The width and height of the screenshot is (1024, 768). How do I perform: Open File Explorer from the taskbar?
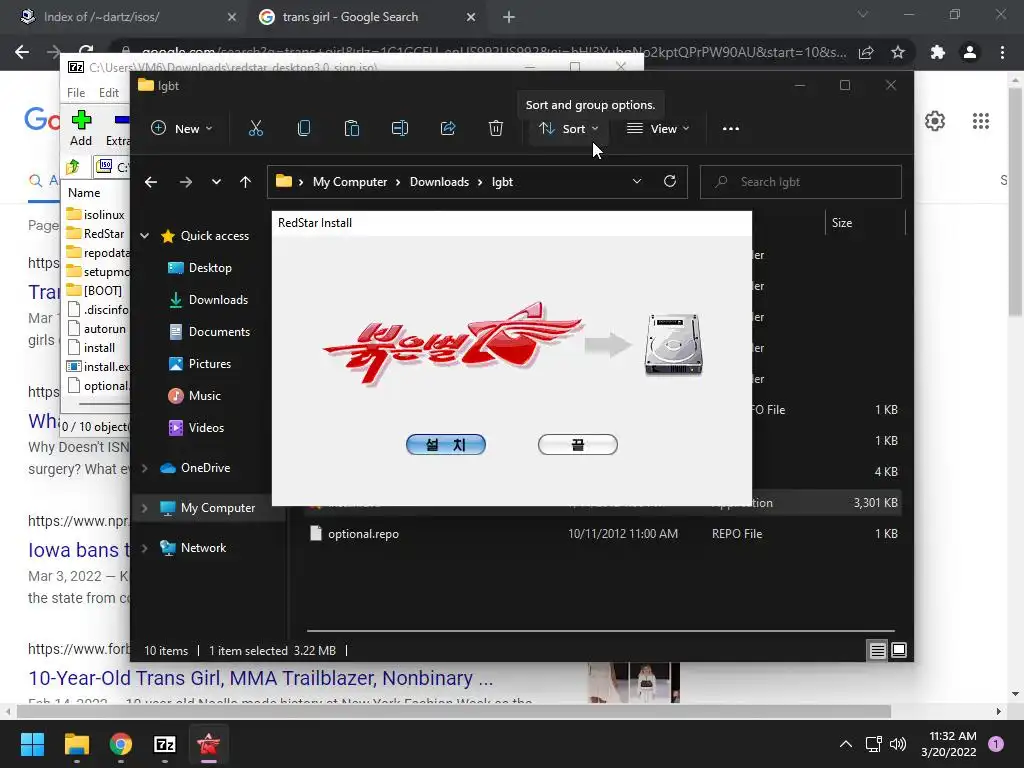[76, 744]
